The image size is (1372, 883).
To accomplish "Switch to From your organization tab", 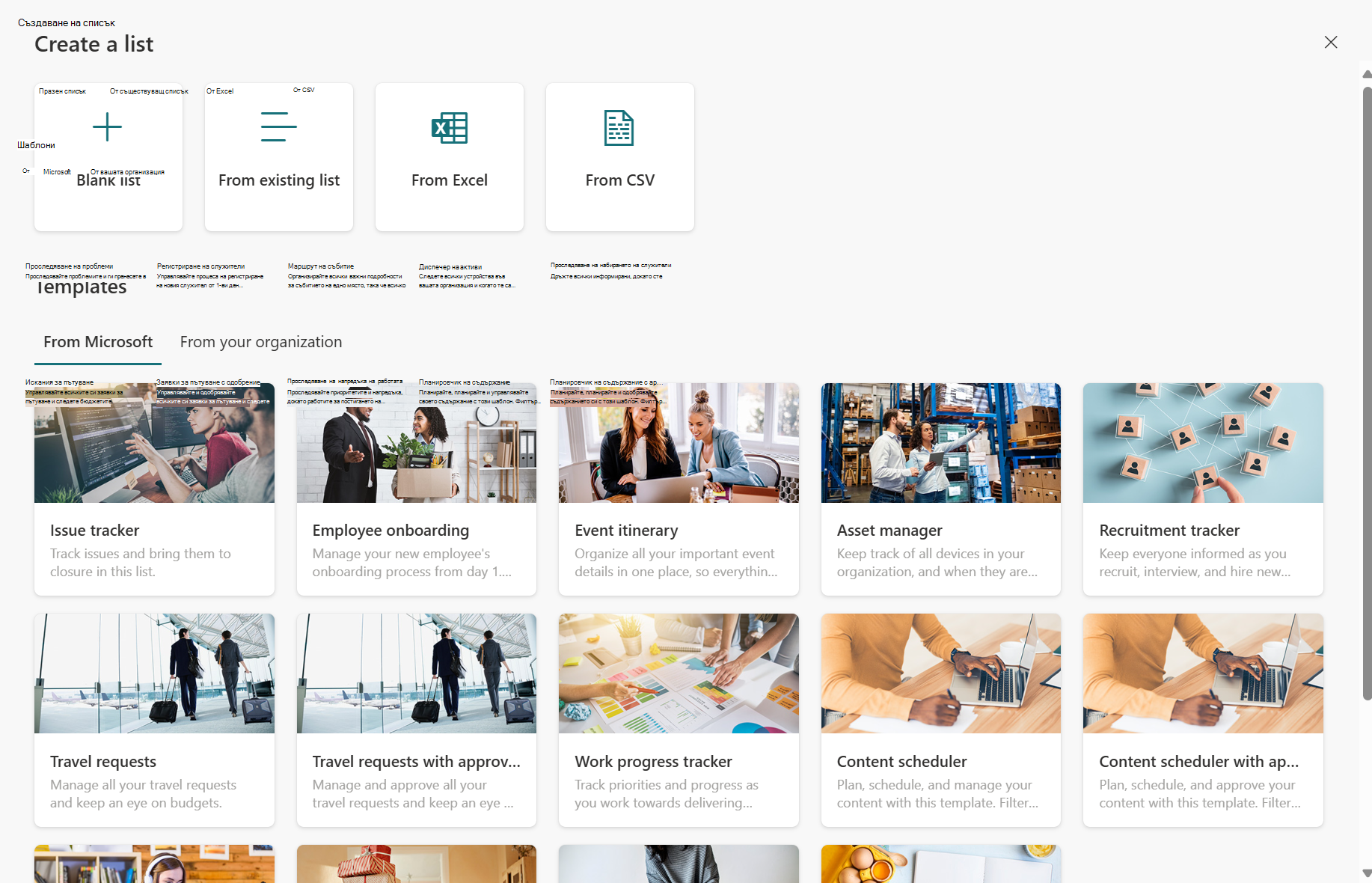I will (x=261, y=342).
